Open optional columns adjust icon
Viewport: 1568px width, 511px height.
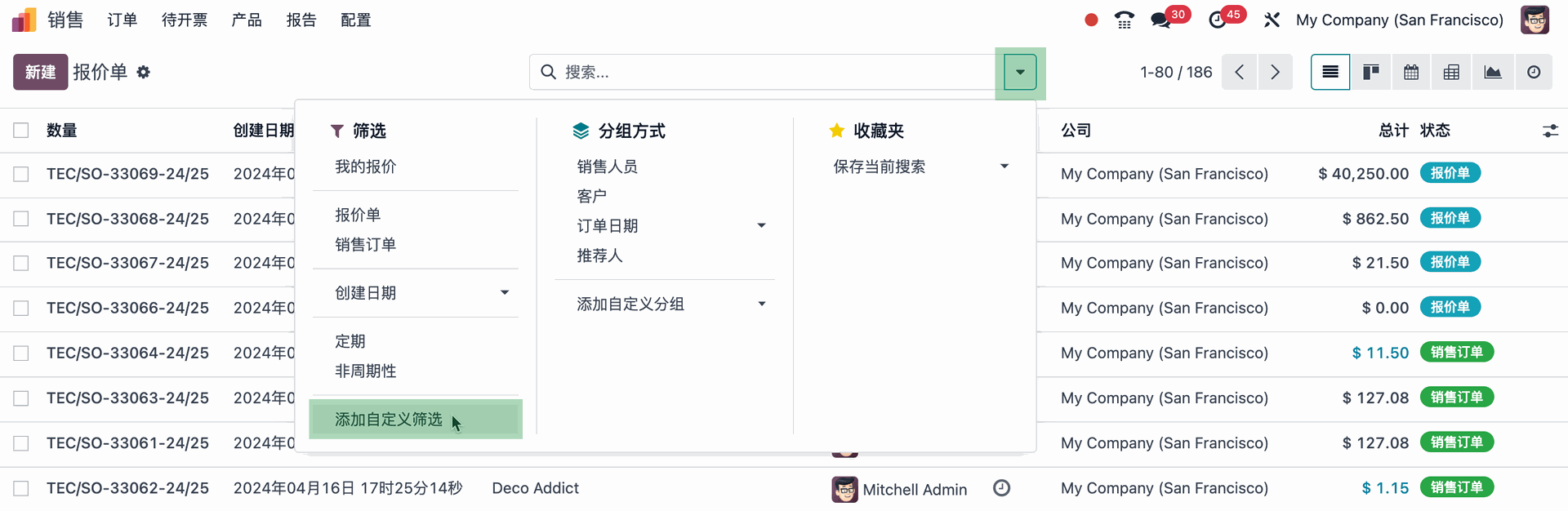coord(1550,131)
